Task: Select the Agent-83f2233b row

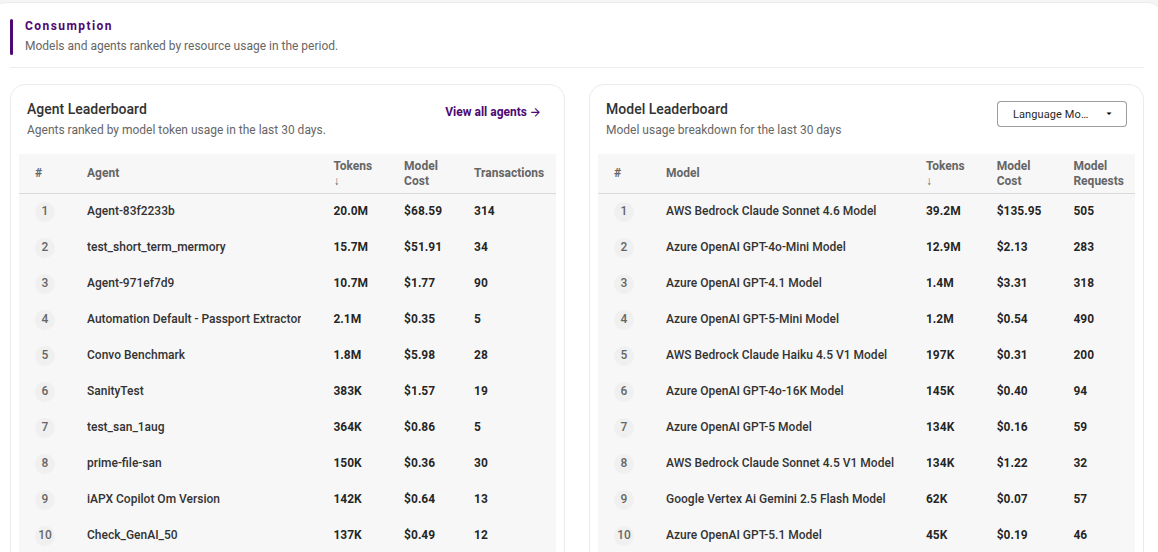Action: coord(287,211)
